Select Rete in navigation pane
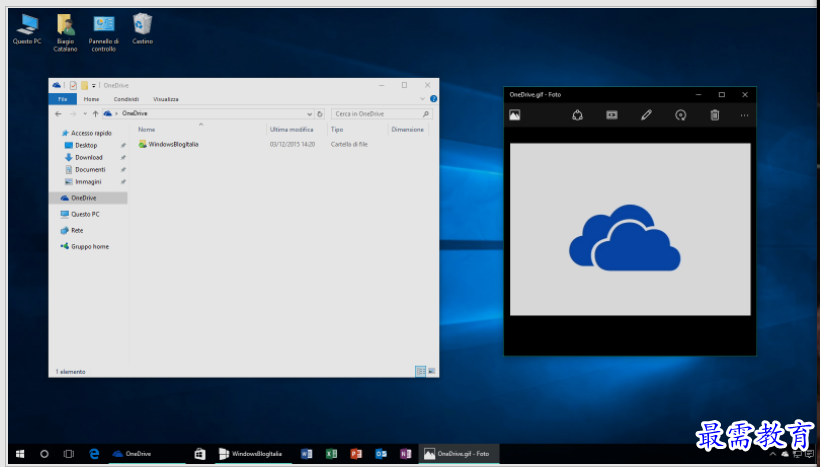820x467 pixels. click(72, 231)
